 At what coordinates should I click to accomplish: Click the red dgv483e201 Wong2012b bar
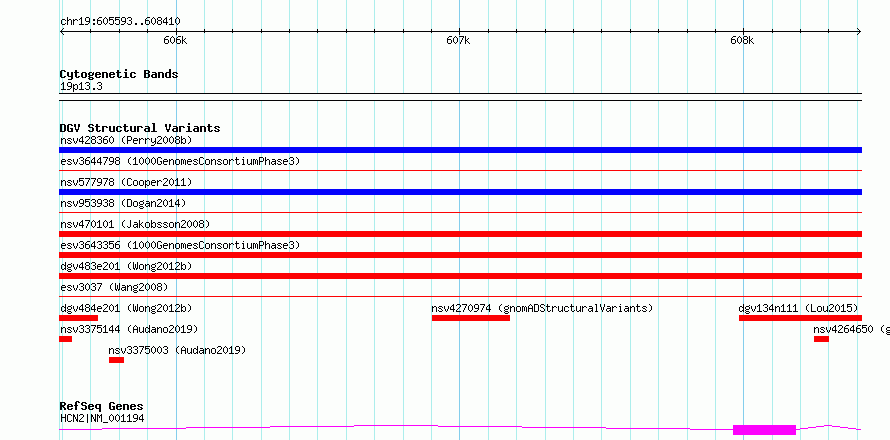(460, 276)
